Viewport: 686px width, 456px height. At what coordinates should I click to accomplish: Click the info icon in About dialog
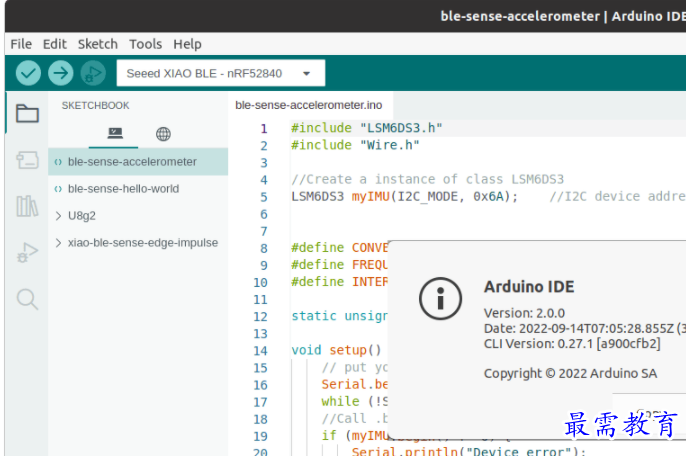tap(440, 298)
